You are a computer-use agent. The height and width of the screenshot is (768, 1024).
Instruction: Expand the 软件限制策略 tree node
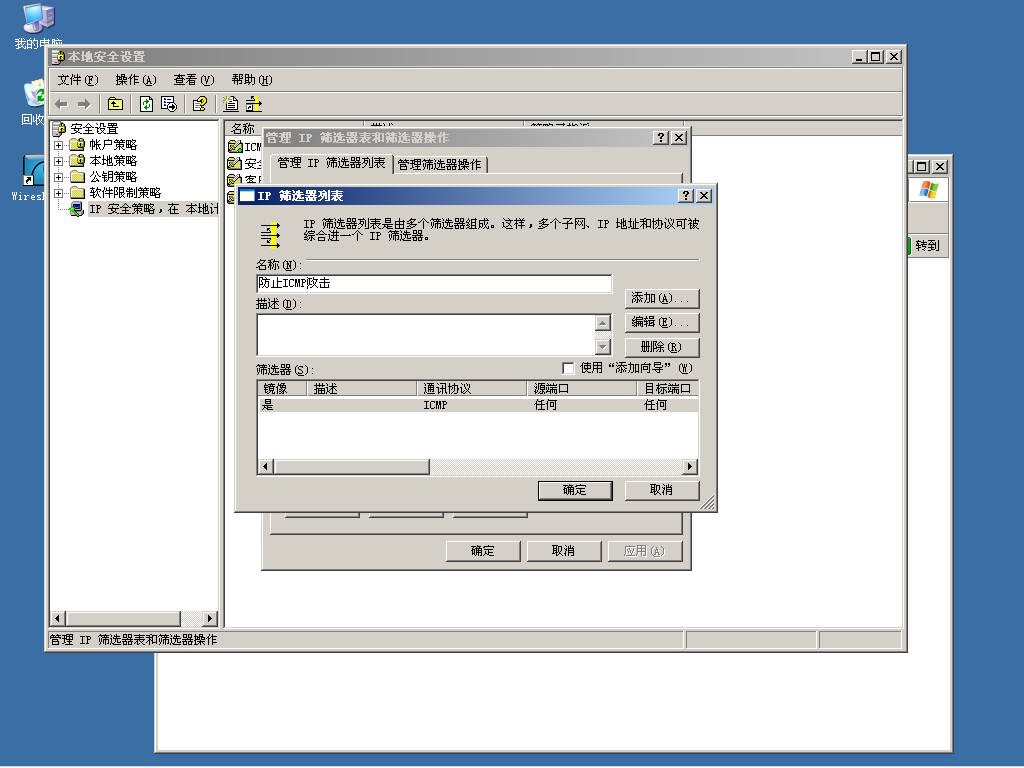[x=59, y=193]
